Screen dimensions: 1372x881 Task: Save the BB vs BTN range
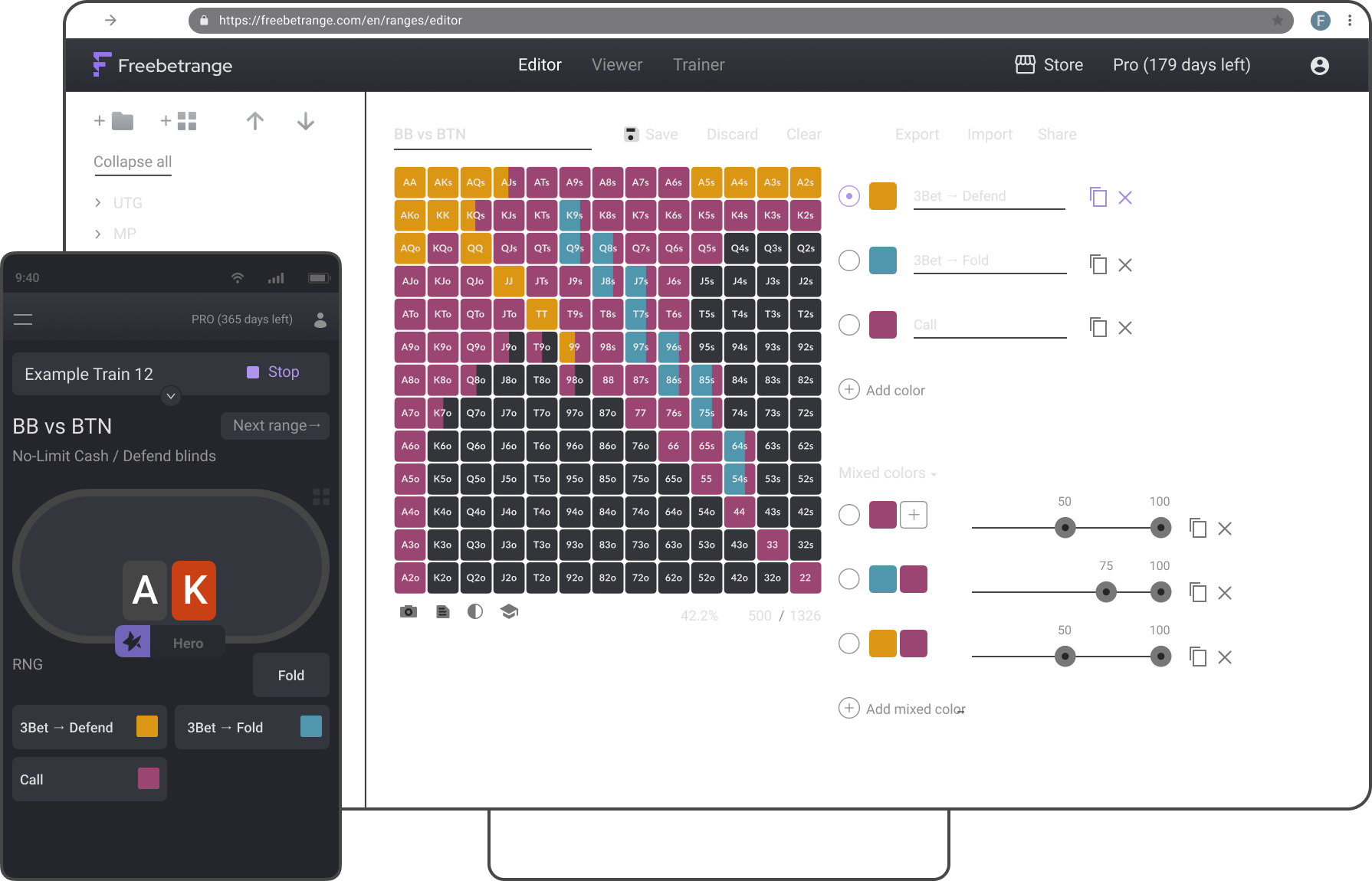click(650, 134)
